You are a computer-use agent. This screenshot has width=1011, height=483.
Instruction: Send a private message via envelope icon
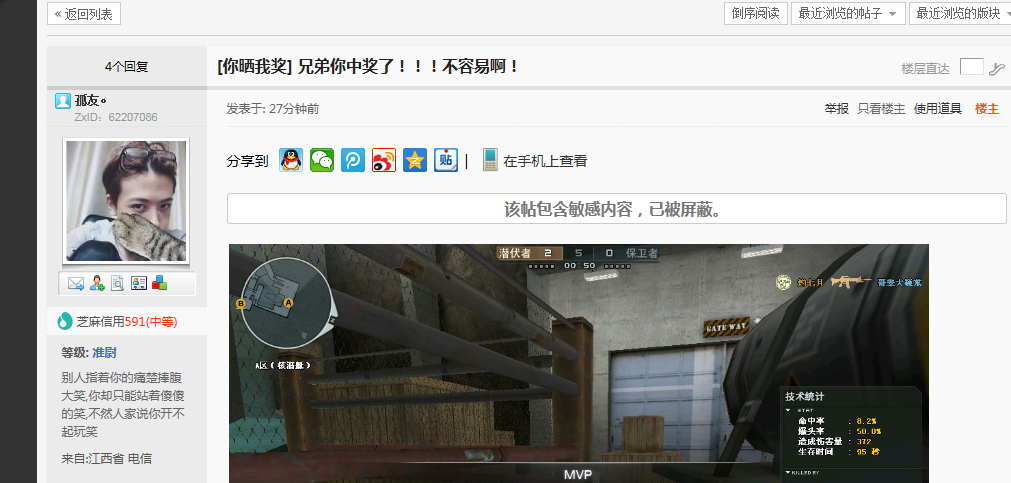pos(76,283)
